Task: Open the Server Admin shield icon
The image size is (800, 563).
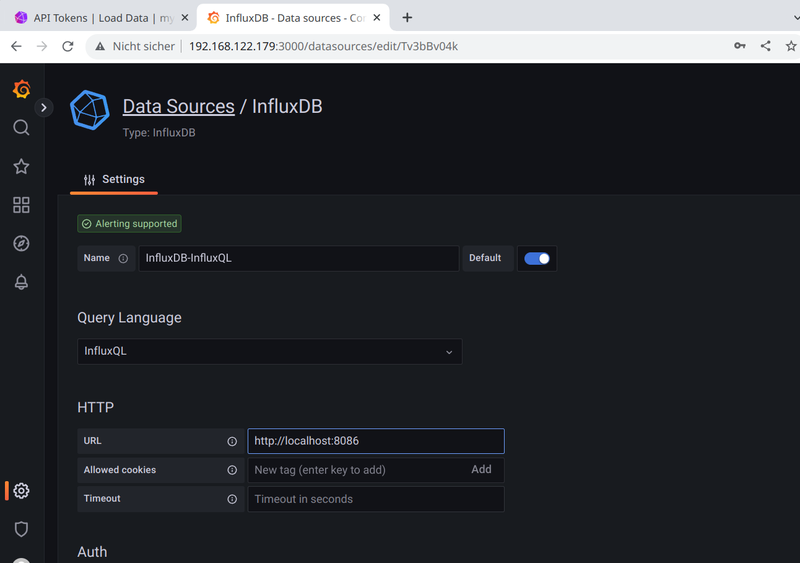Action: pos(21,529)
